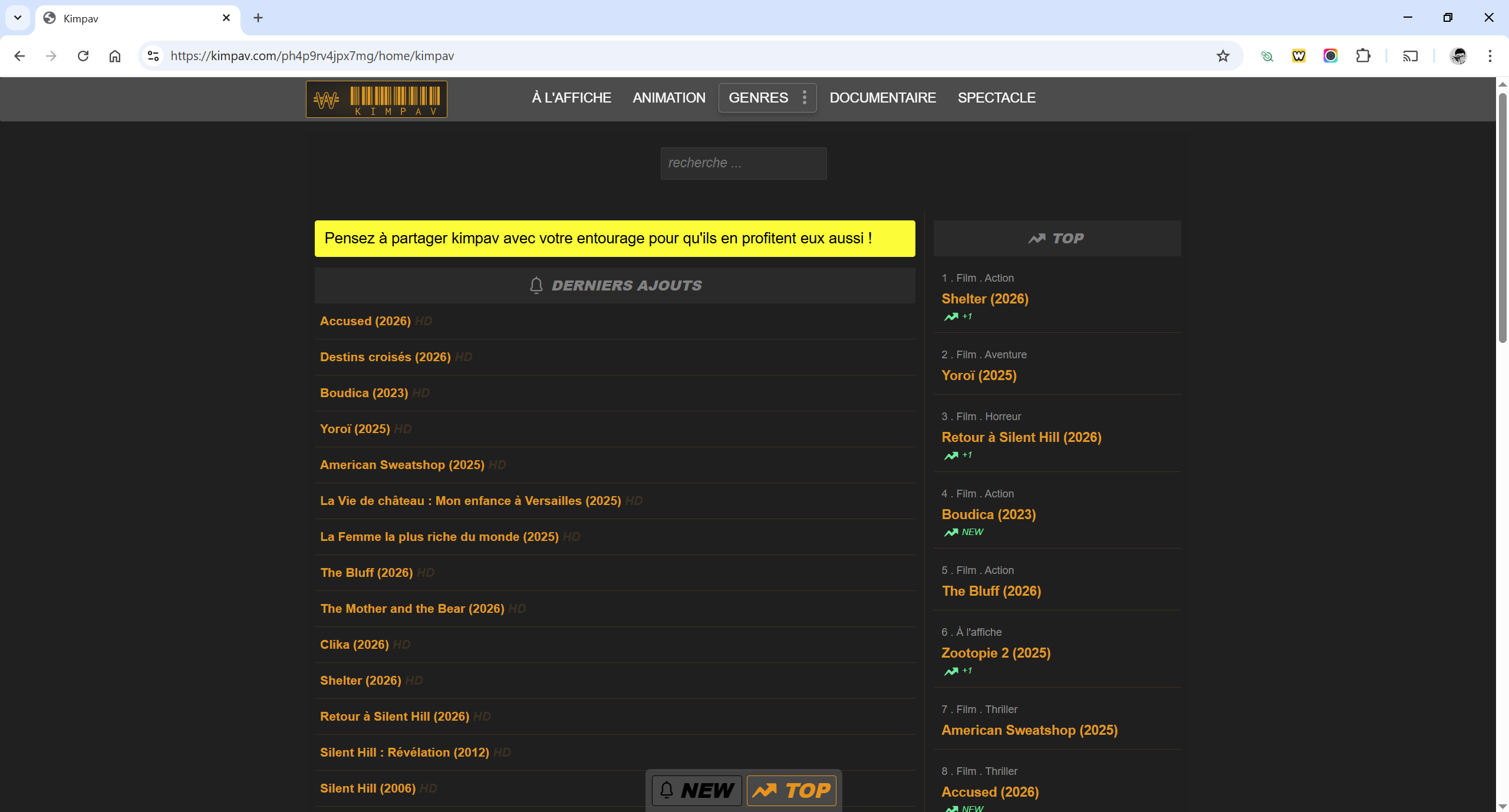The width and height of the screenshot is (1509, 812).
Task: Click the page vertical scrollbar thumb
Action: (x=1503, y=218)
